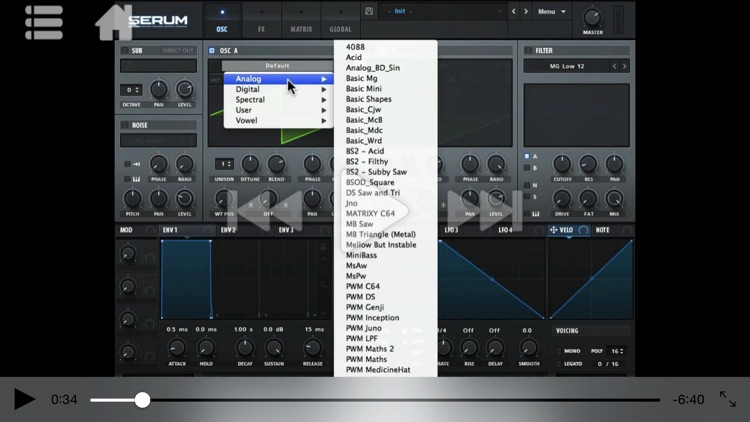Click the filter RES knob
The height and width of the screenshot is (422, 750).
(588, 164)
